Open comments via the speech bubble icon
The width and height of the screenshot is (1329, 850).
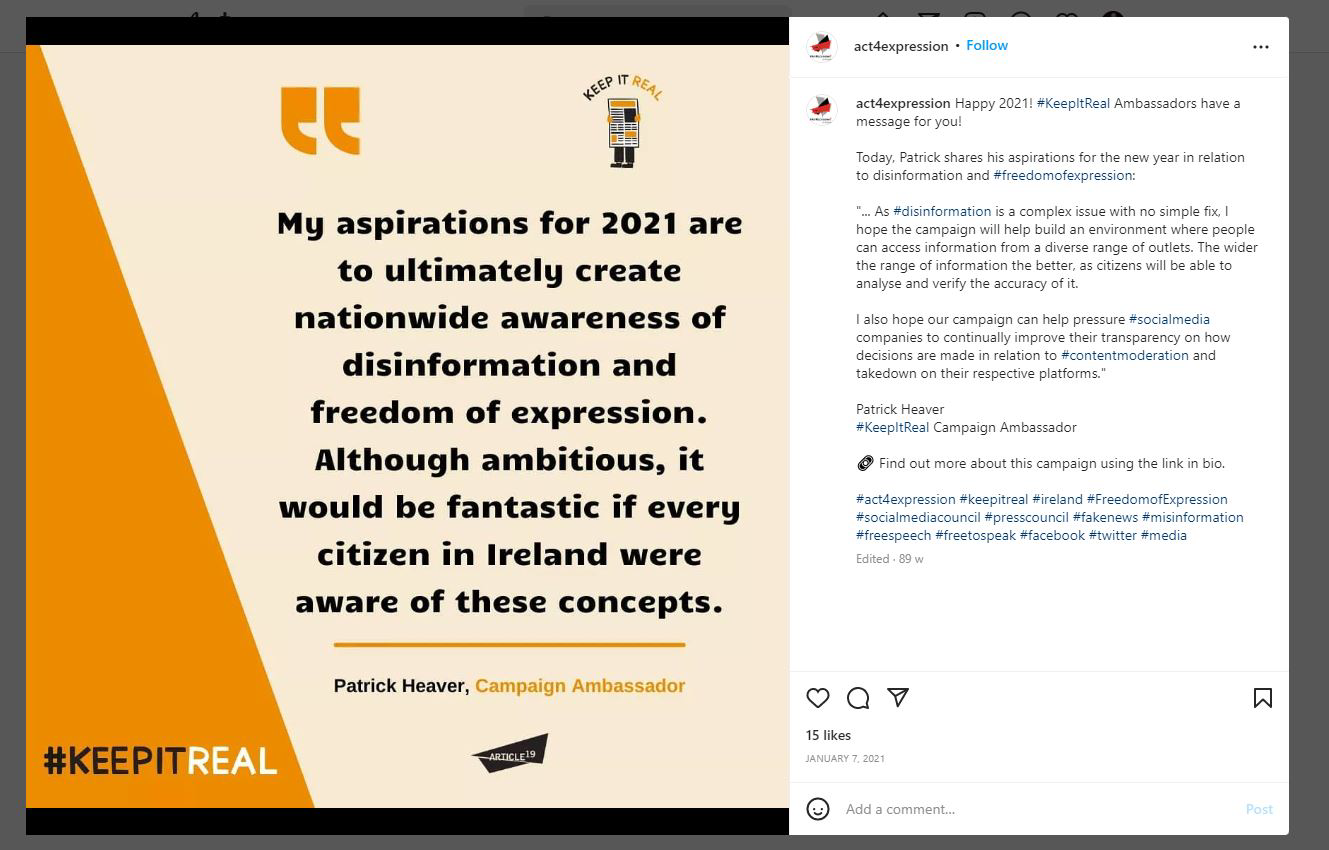tap(858, 698)
